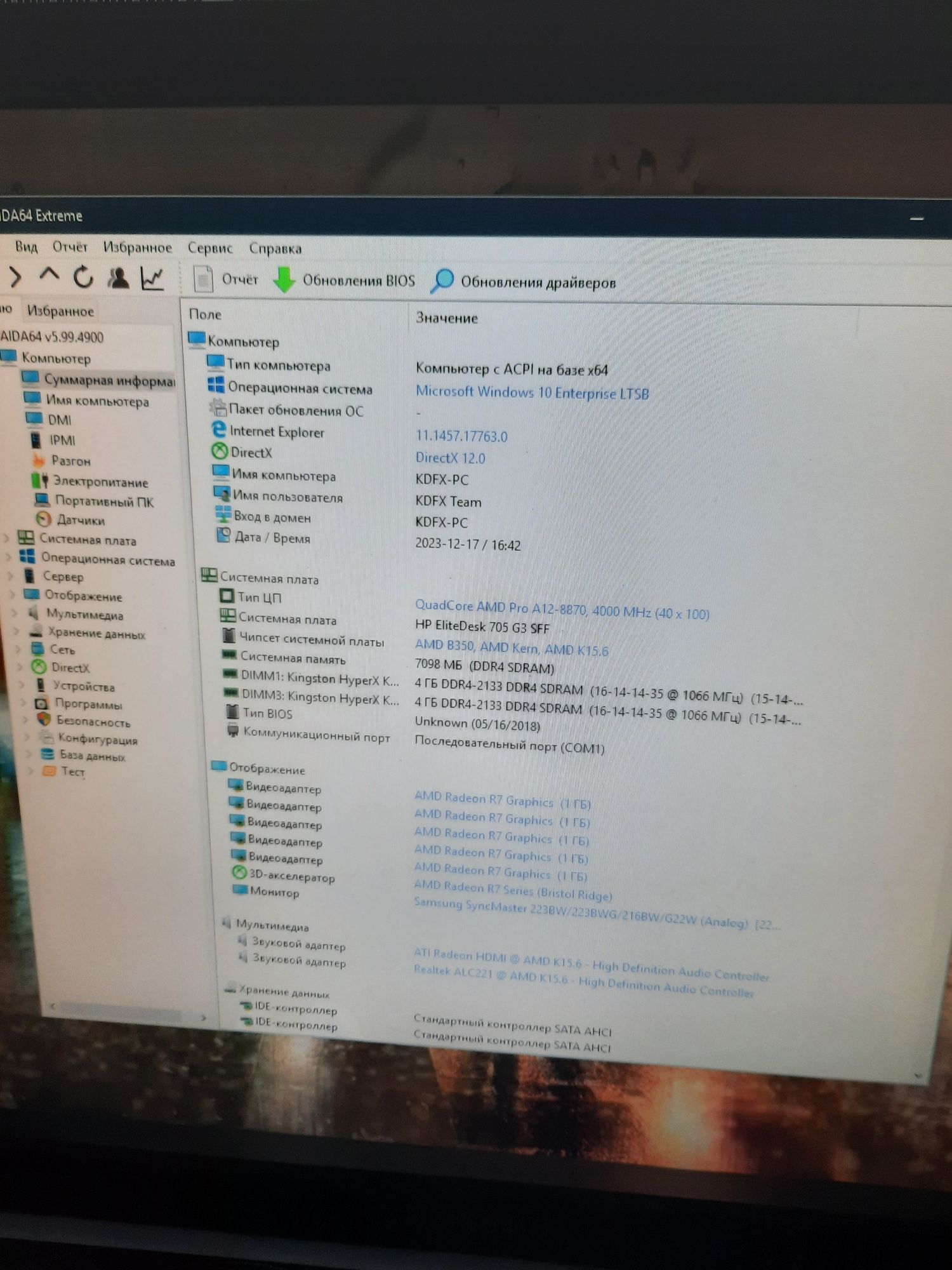
Task: Click the Отчёт report toolbar button
Action: coord(226,279)
